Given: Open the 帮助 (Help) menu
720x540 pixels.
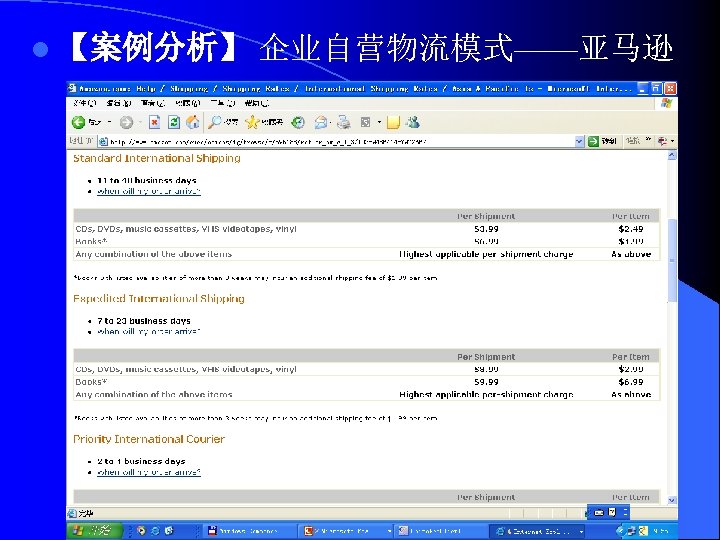Looking at the screenshot, I should pyautogui.click(x=257, y=103).
